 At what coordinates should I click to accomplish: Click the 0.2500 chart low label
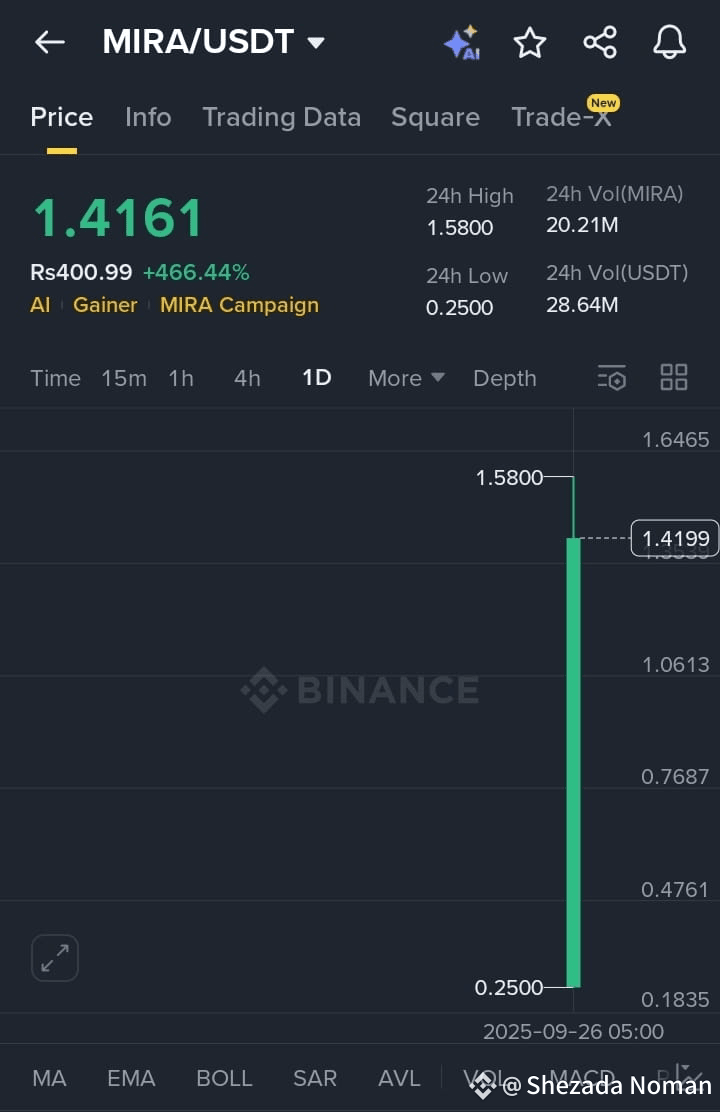[x=509, y=988]
